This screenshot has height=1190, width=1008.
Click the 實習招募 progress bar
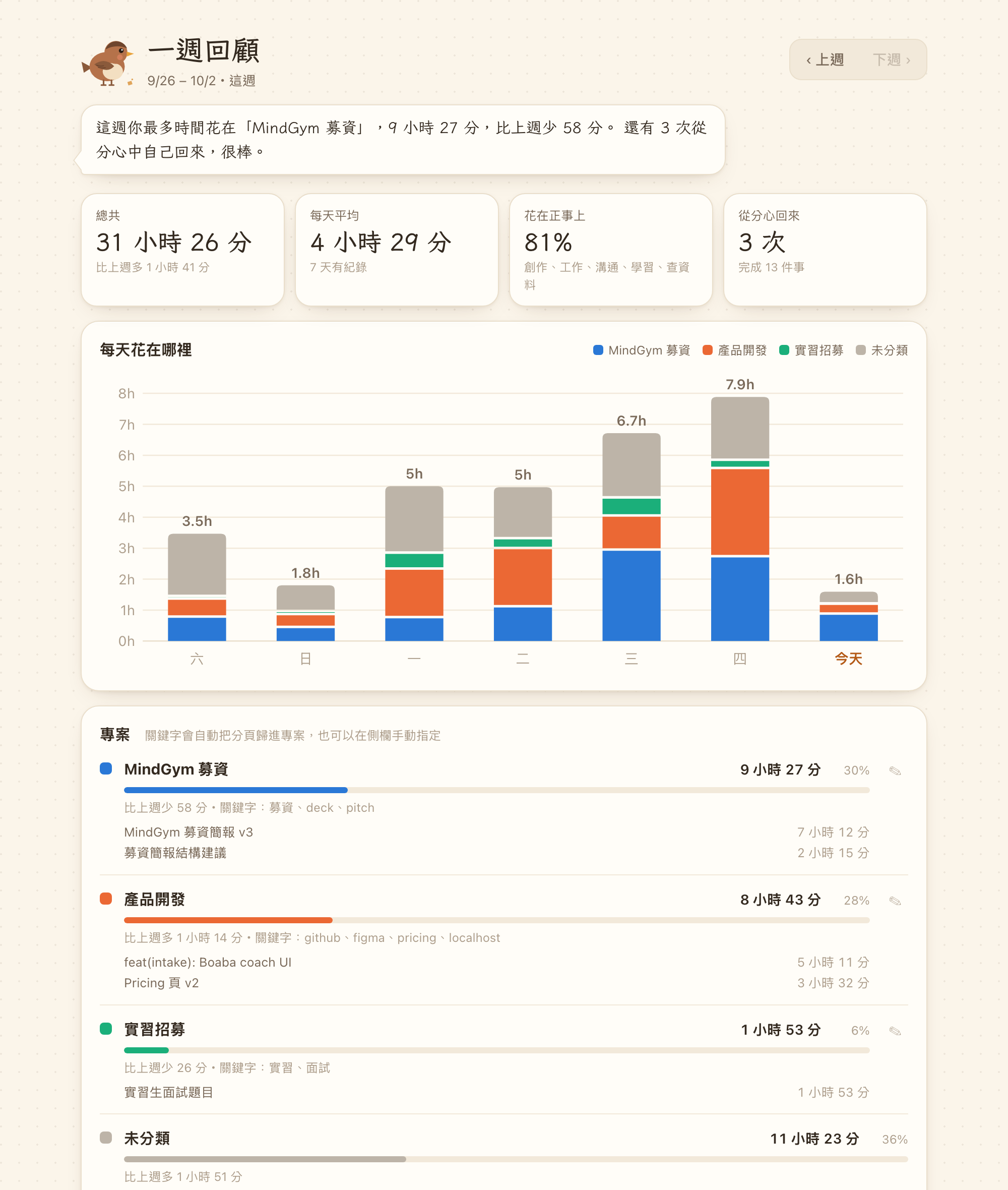click(x=496, y=1050)
